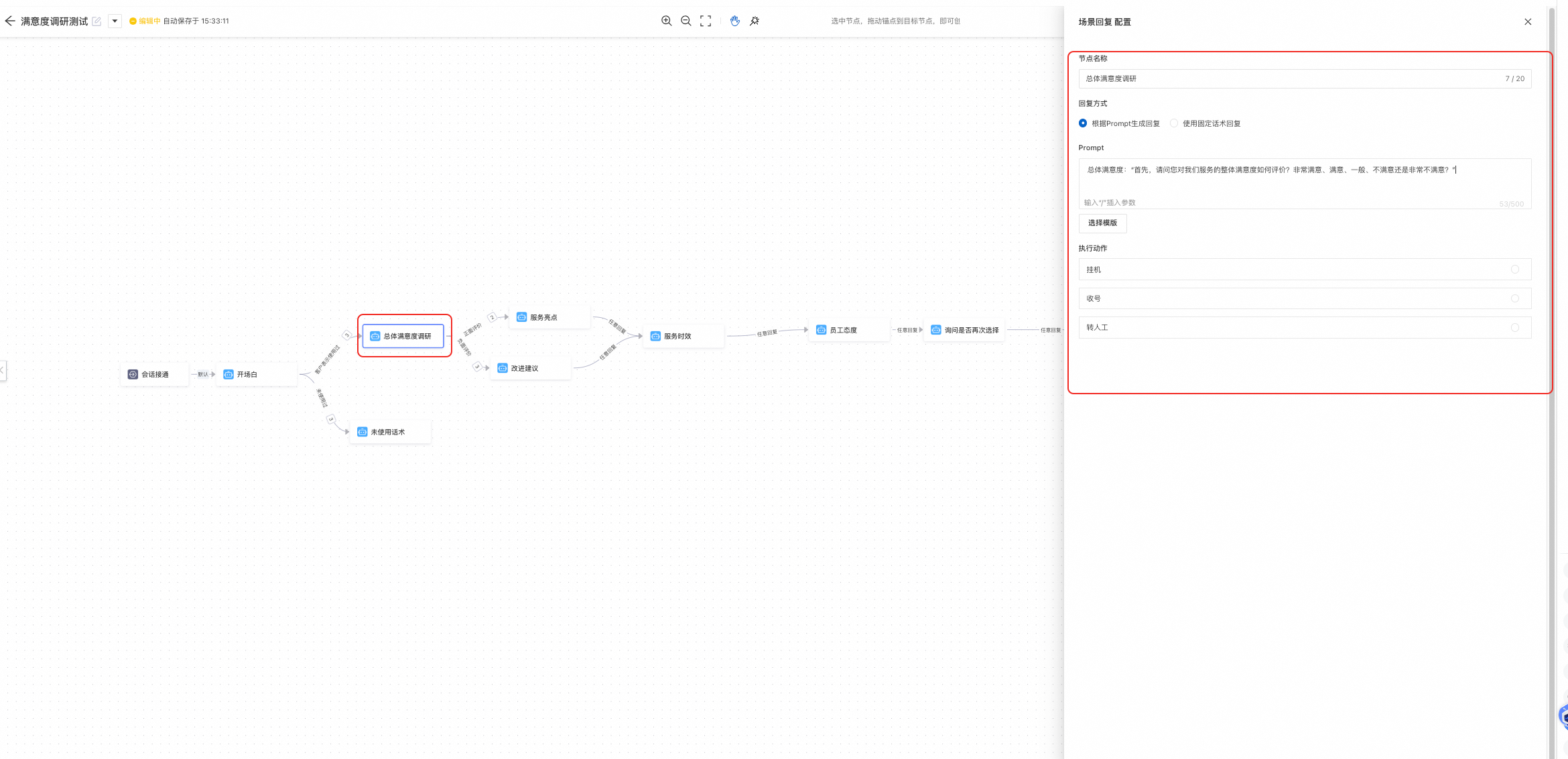The image size is (1568, 759).
Task: Choose 转人工 as the execute action
Action: coord(1514,328)
